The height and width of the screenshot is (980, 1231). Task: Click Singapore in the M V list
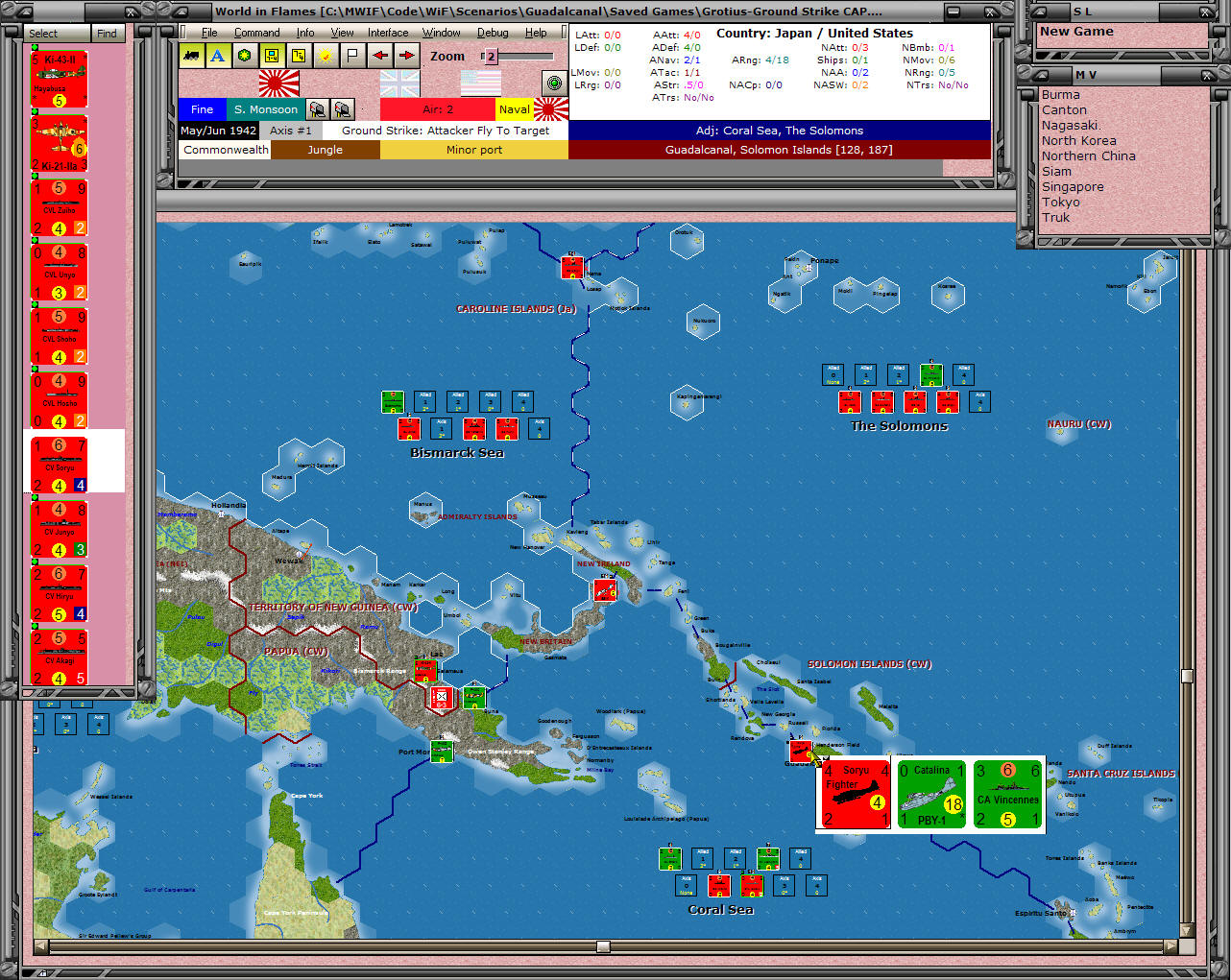1073,187
